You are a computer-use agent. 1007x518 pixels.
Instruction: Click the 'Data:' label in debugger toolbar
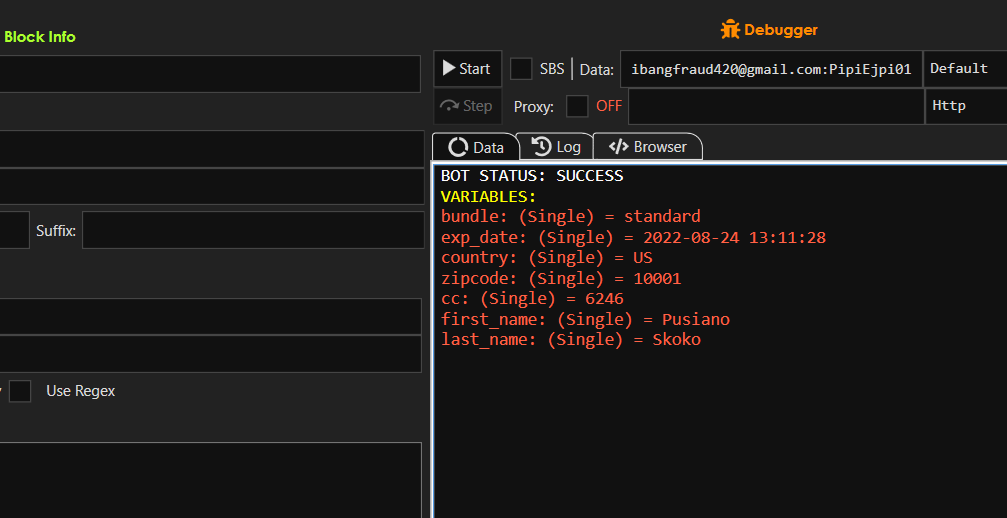click(597, 69)
